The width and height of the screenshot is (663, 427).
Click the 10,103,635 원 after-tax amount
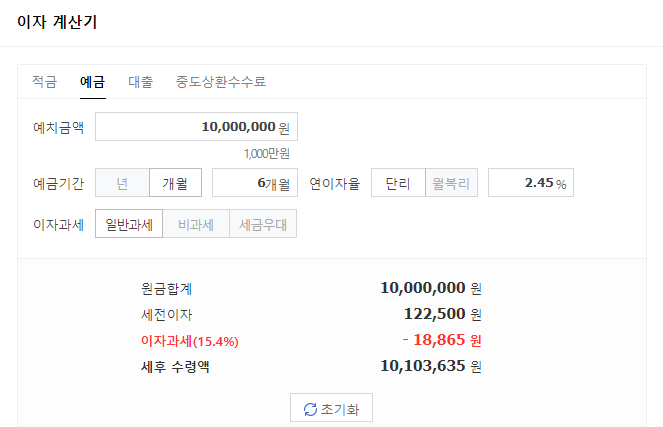[431, 366]
